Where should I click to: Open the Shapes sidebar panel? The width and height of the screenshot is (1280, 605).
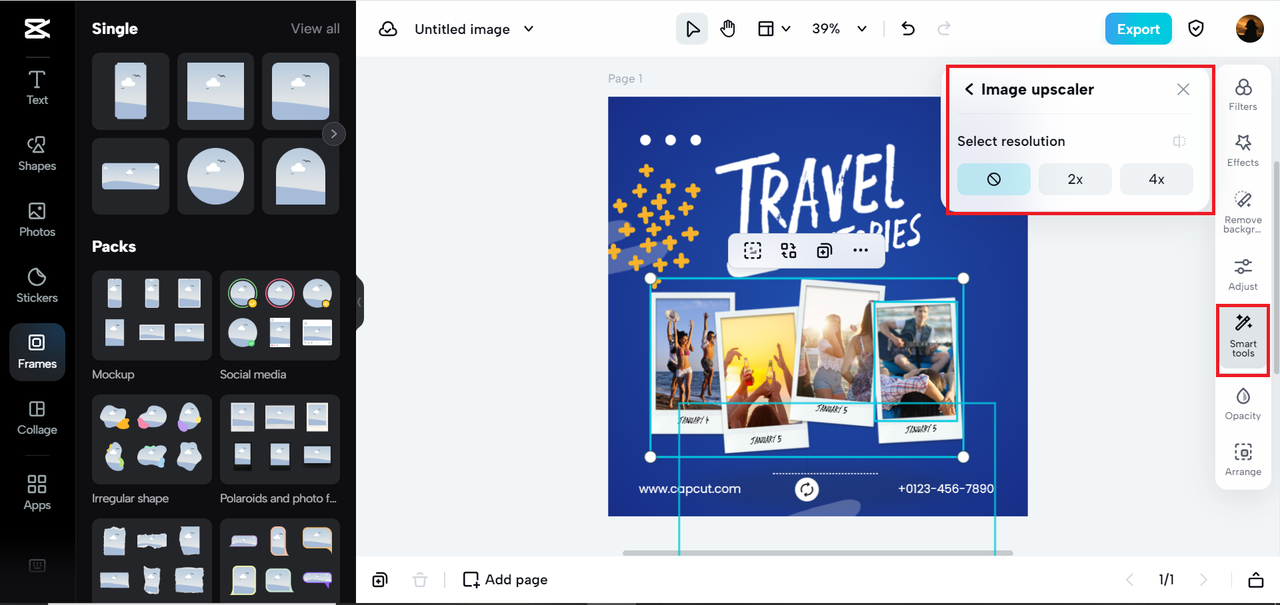37,153
